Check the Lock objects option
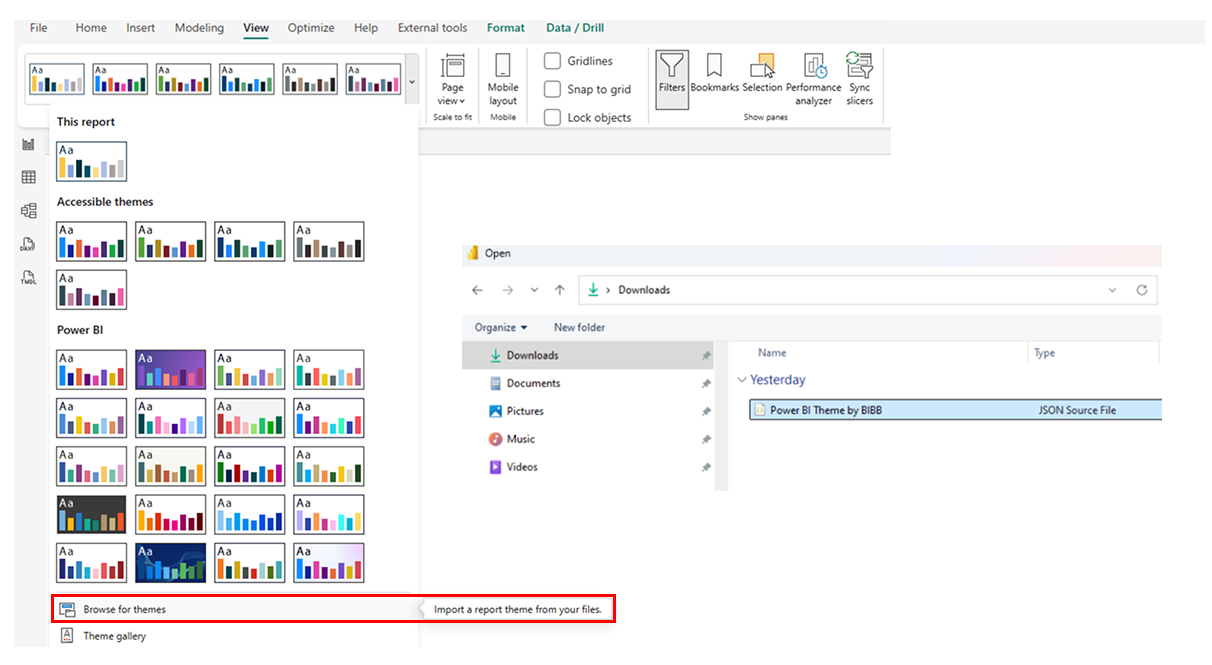 click(x=552, y=117)
